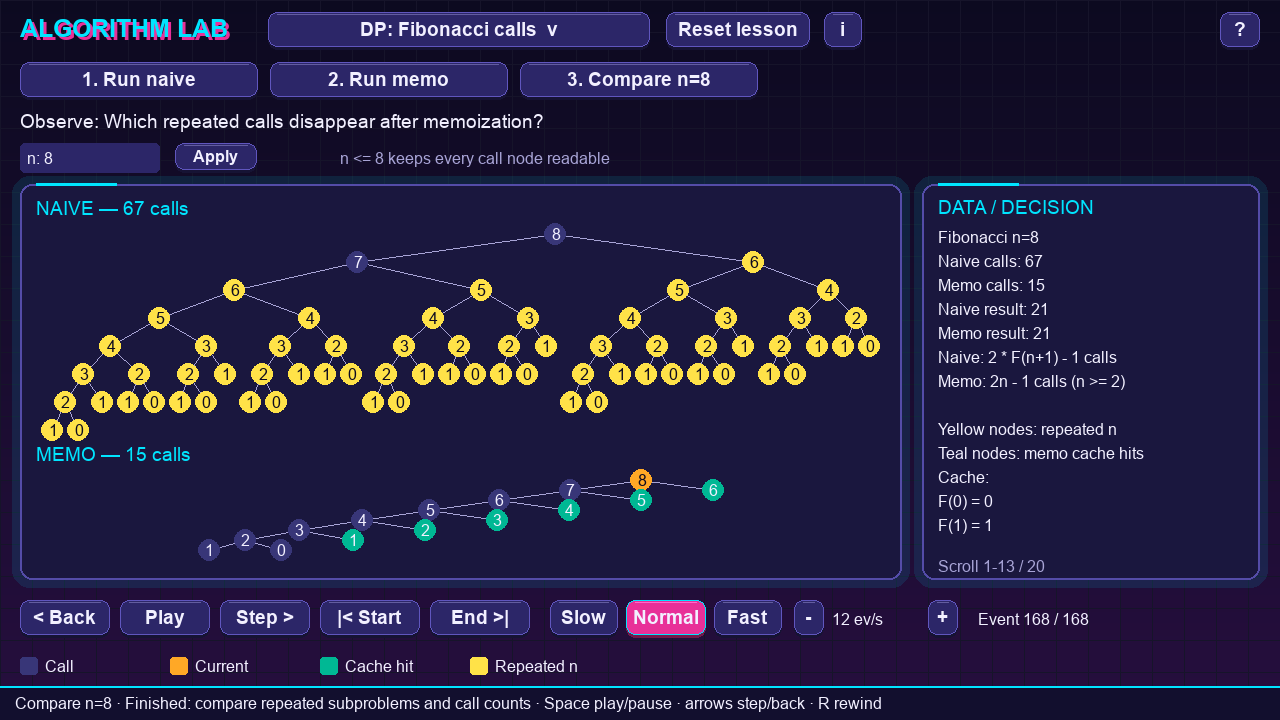Click the yellow Repeated n legend swatch
Viewport: 1280px width, 720px height.
[x=479, y=666]
